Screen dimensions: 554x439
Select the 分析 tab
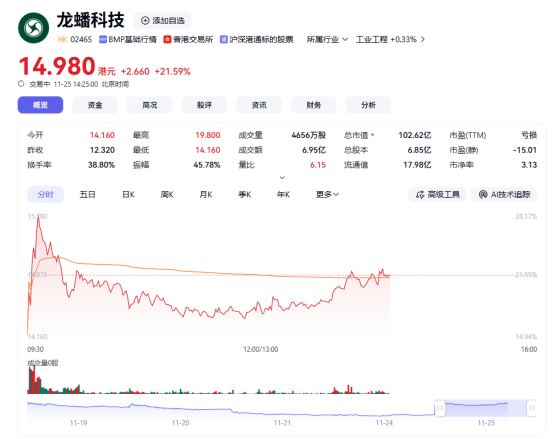coord(368,105)
